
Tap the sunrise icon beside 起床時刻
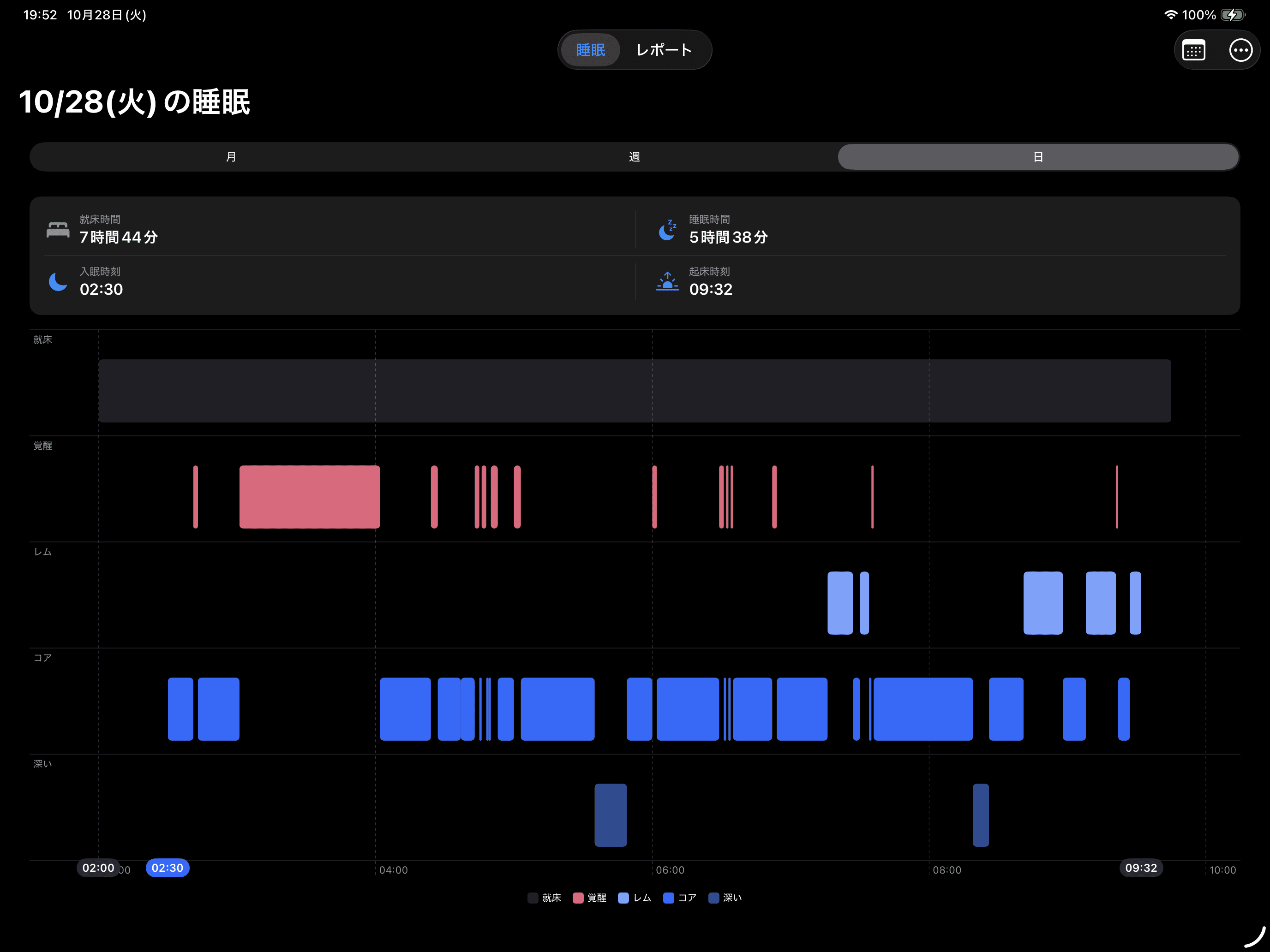pyautogui.click(x=667, y=282)
